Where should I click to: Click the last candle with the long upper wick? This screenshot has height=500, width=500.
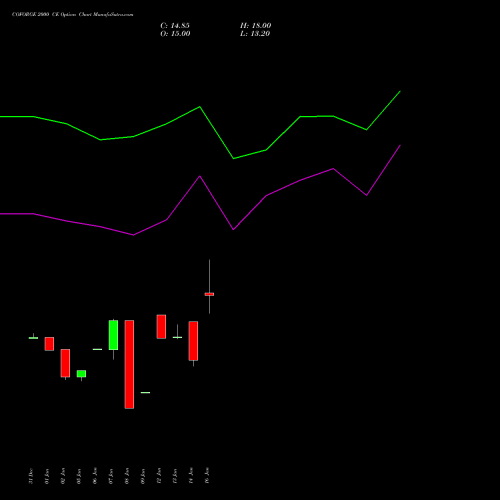[209, 294]
